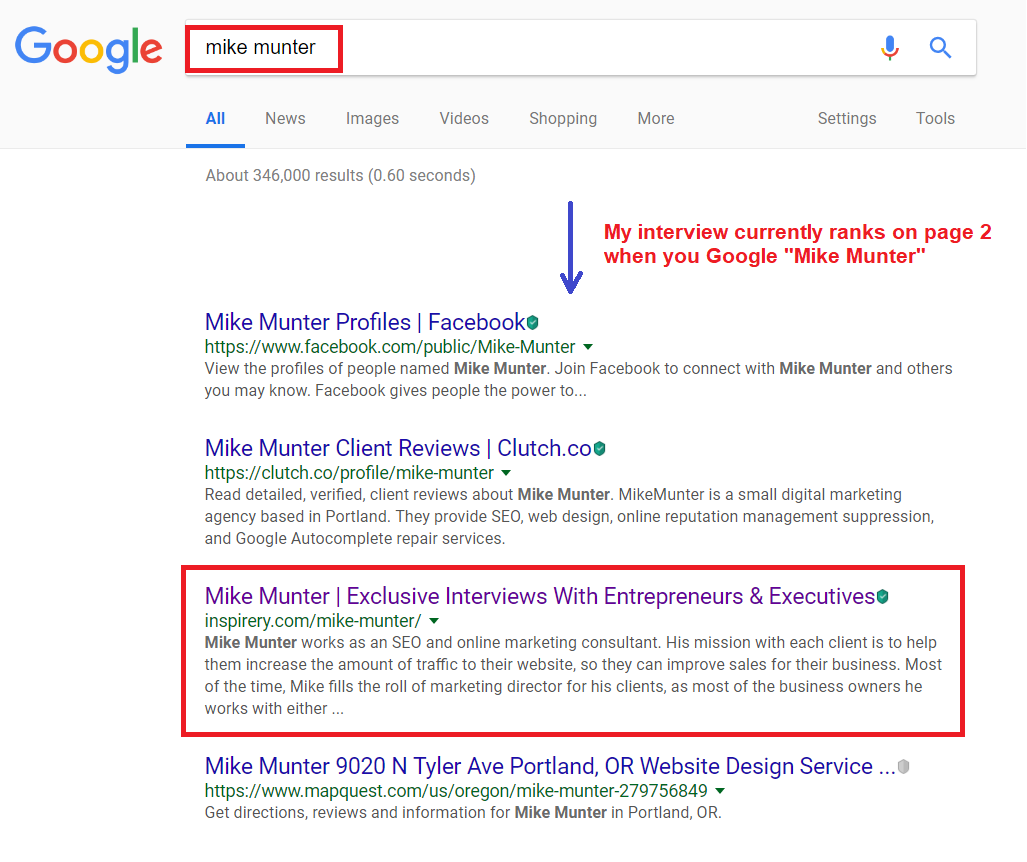Click the clutch.co/profile/mike-munter URL
Image resolution: width=1027 pixels, height=862 pixels.
[x=349, y=473]
